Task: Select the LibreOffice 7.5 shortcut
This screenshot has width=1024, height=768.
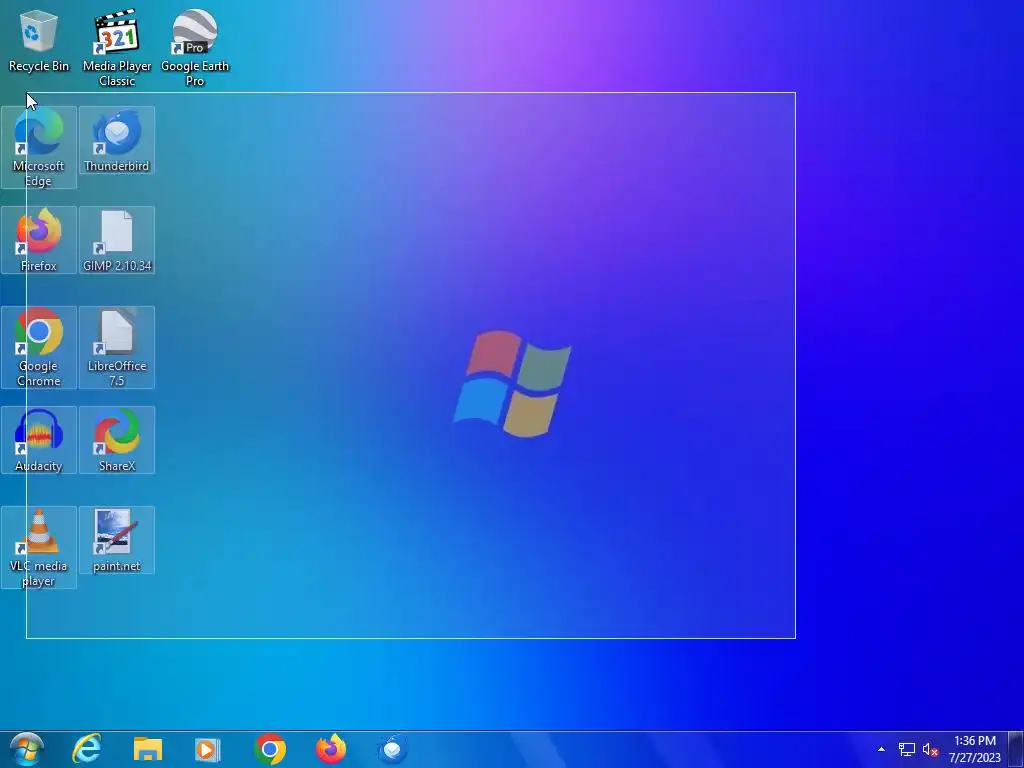Action: pyautogui.click(x=117, y=347)
